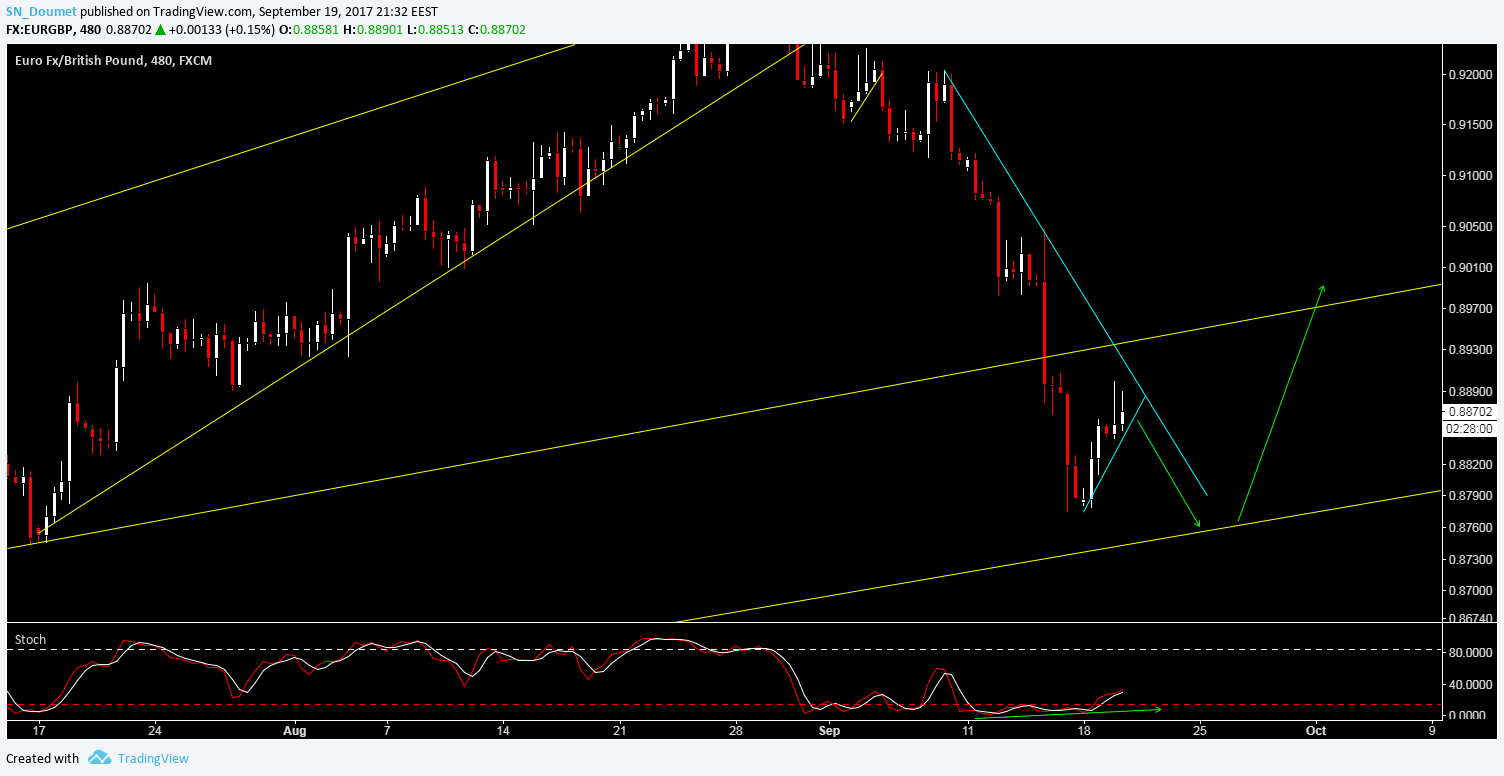This screenshot has width=1504, height=776.
Task: Click the 0.89300 price axis label
Action: pyautogui.click(x=1471, y=351)
